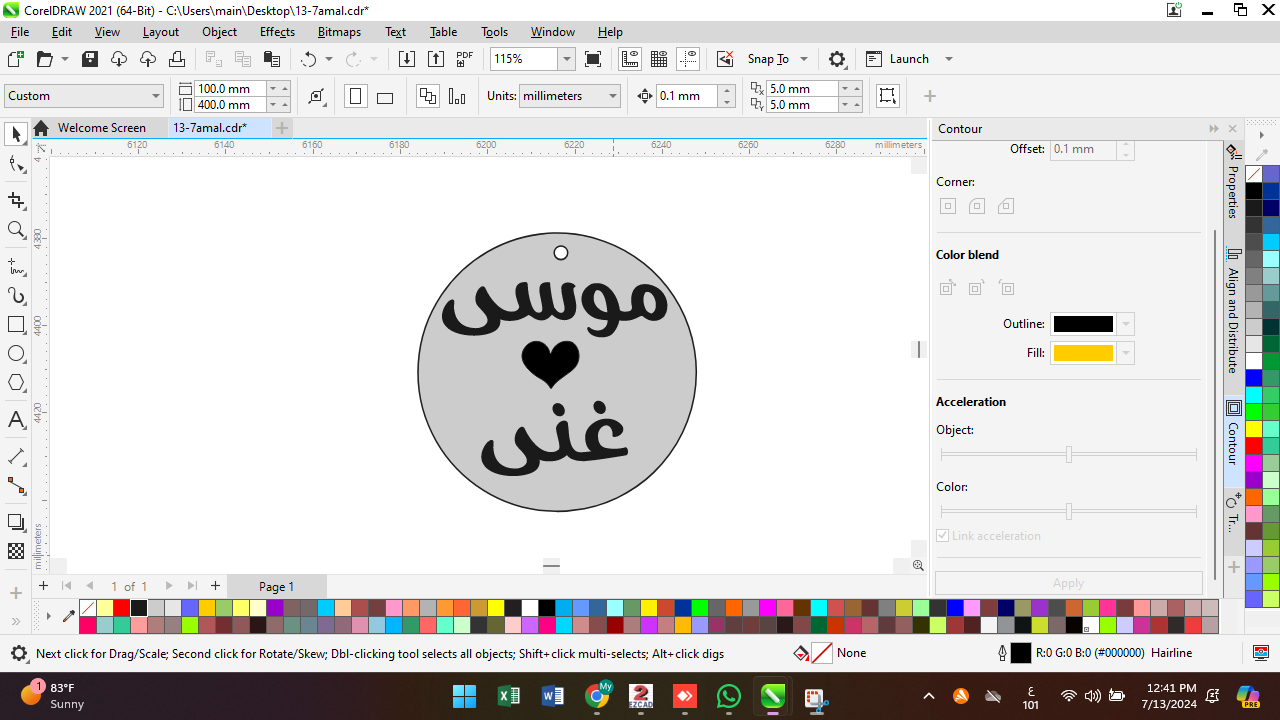This screenshot has width=1280, height=720.
Task: Click the Apply button in Contour
Action: click(1068, 583)
